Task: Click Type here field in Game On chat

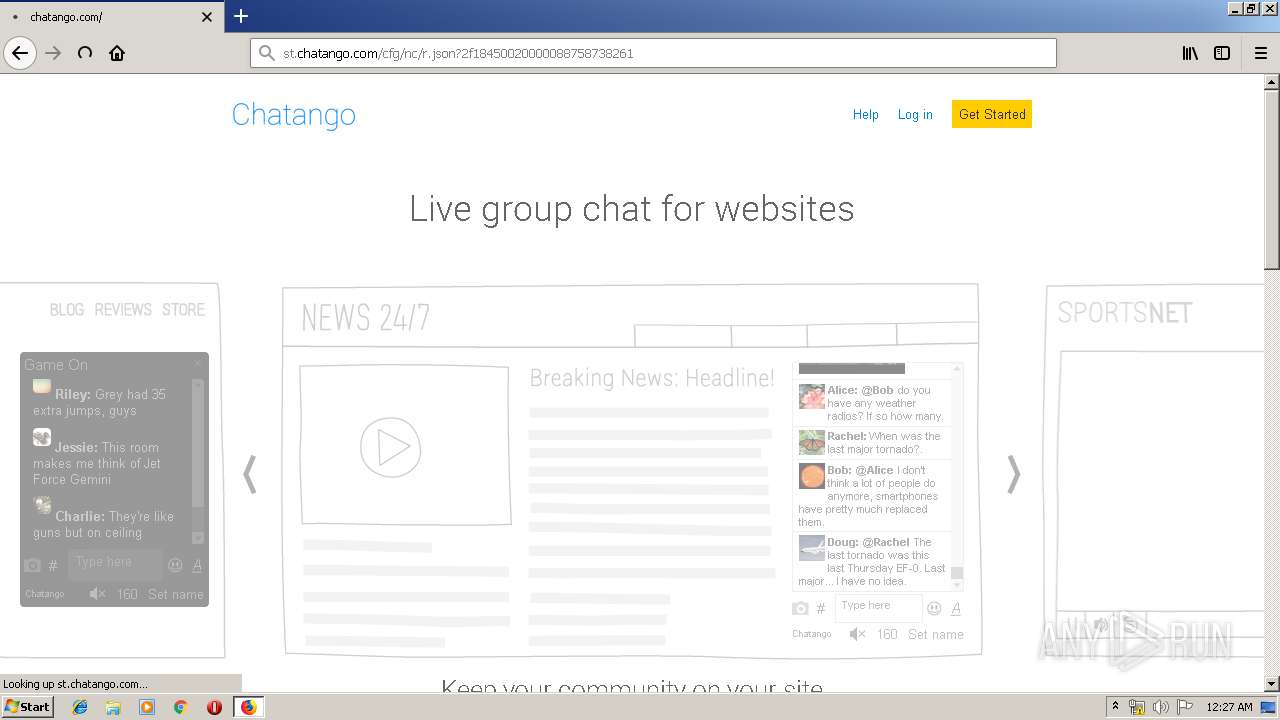Action: tap(115, 564)
